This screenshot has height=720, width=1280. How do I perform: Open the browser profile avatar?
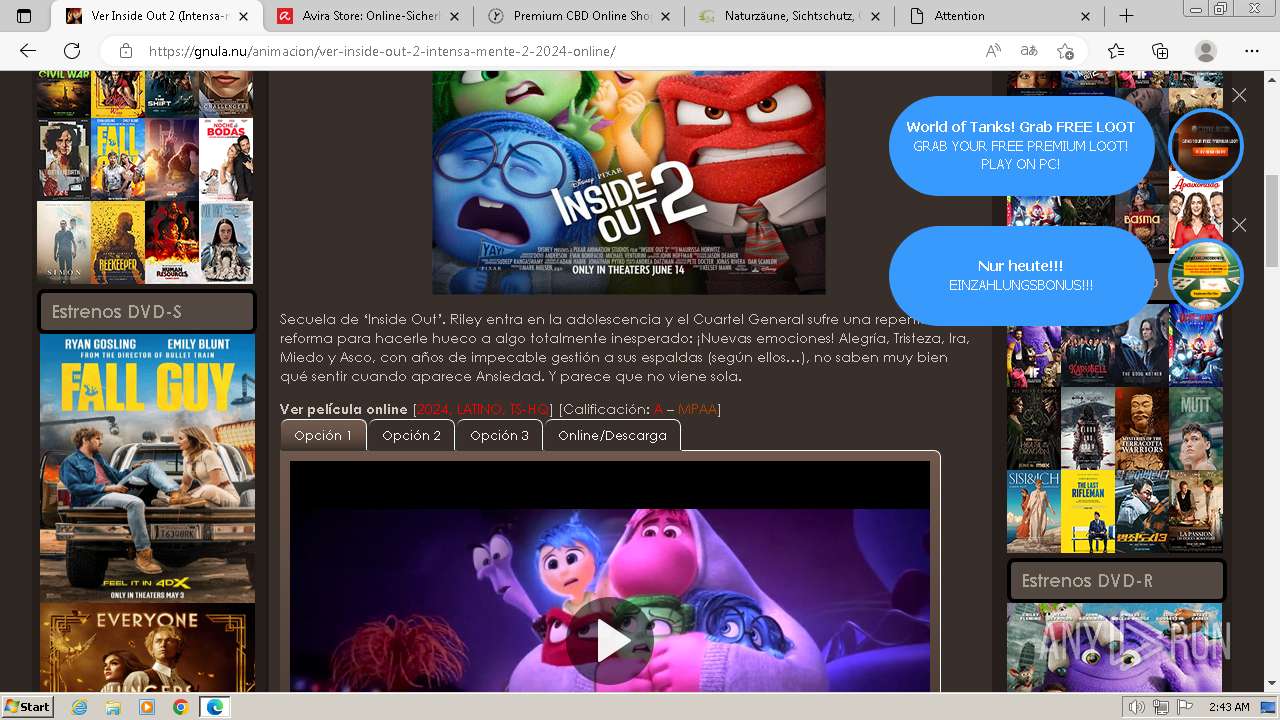(x=1206, y=51)
